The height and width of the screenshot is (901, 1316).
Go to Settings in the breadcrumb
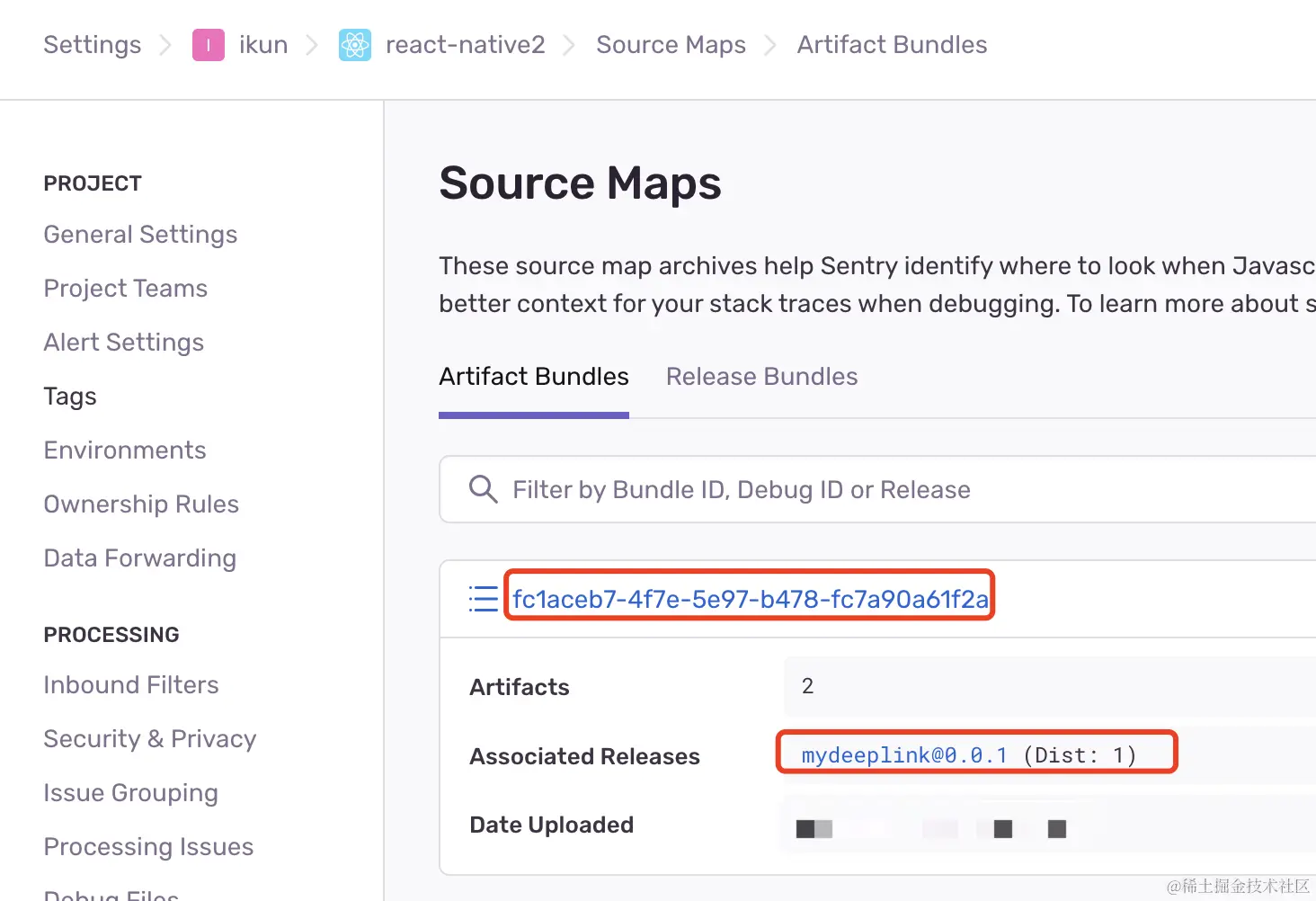pyautogui.click(x=93, y=45)
